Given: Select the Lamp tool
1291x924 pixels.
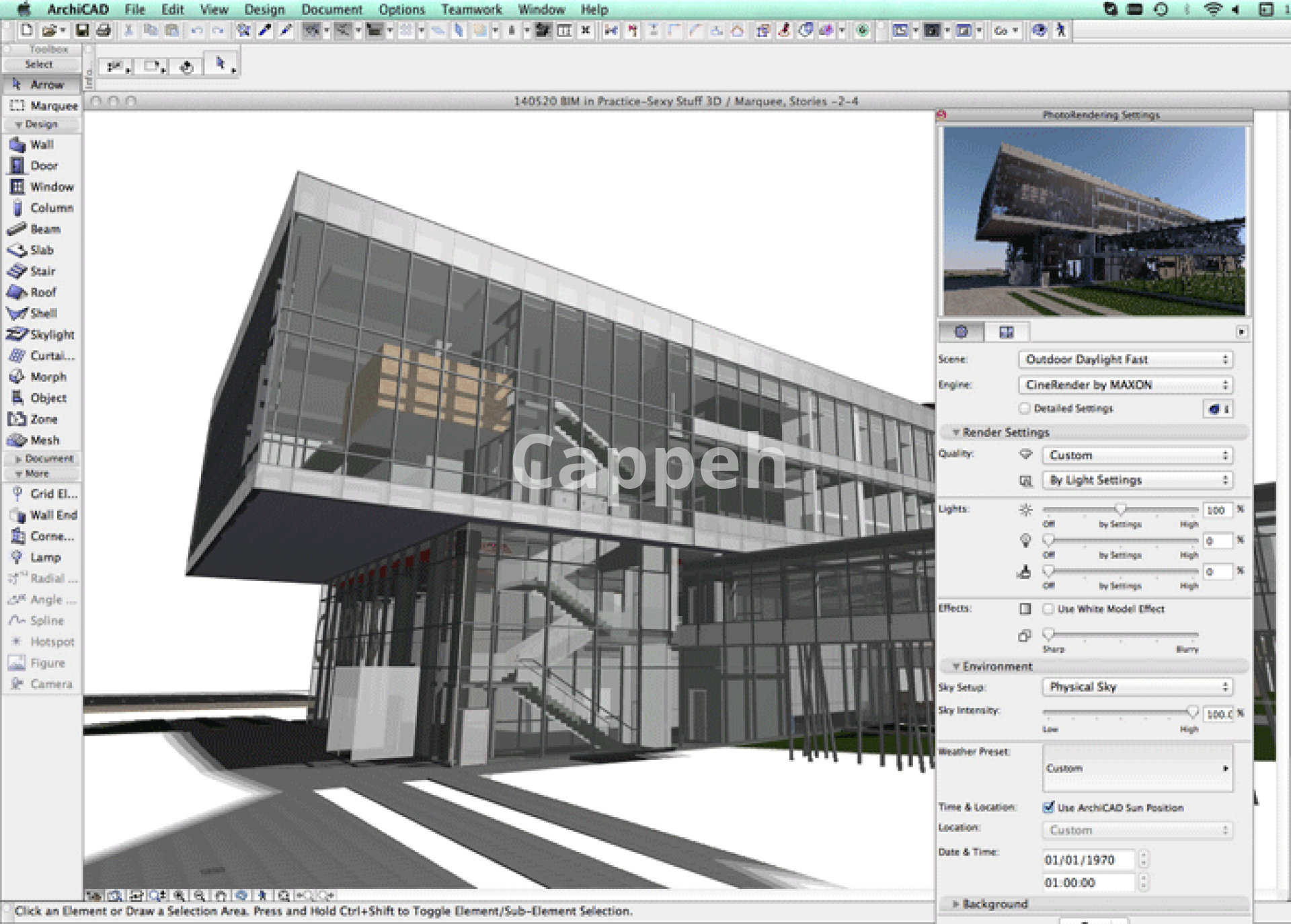Looking at the screenshot, I should point(44,557).
